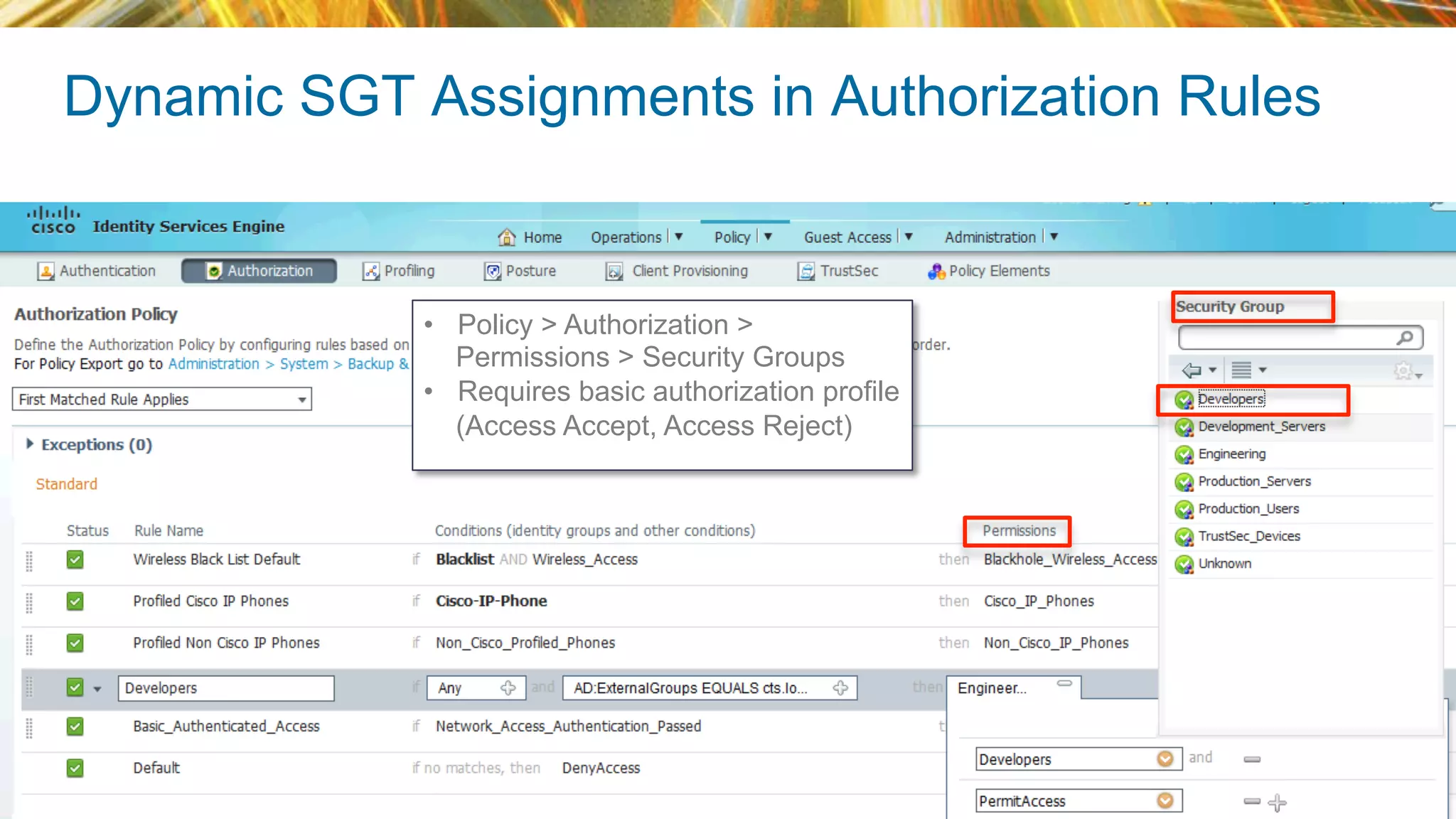The image size is (1456, 819).
Task: Toggle status of Profiled Non Cisco IP Phones
Action: [x=75, y=643]
